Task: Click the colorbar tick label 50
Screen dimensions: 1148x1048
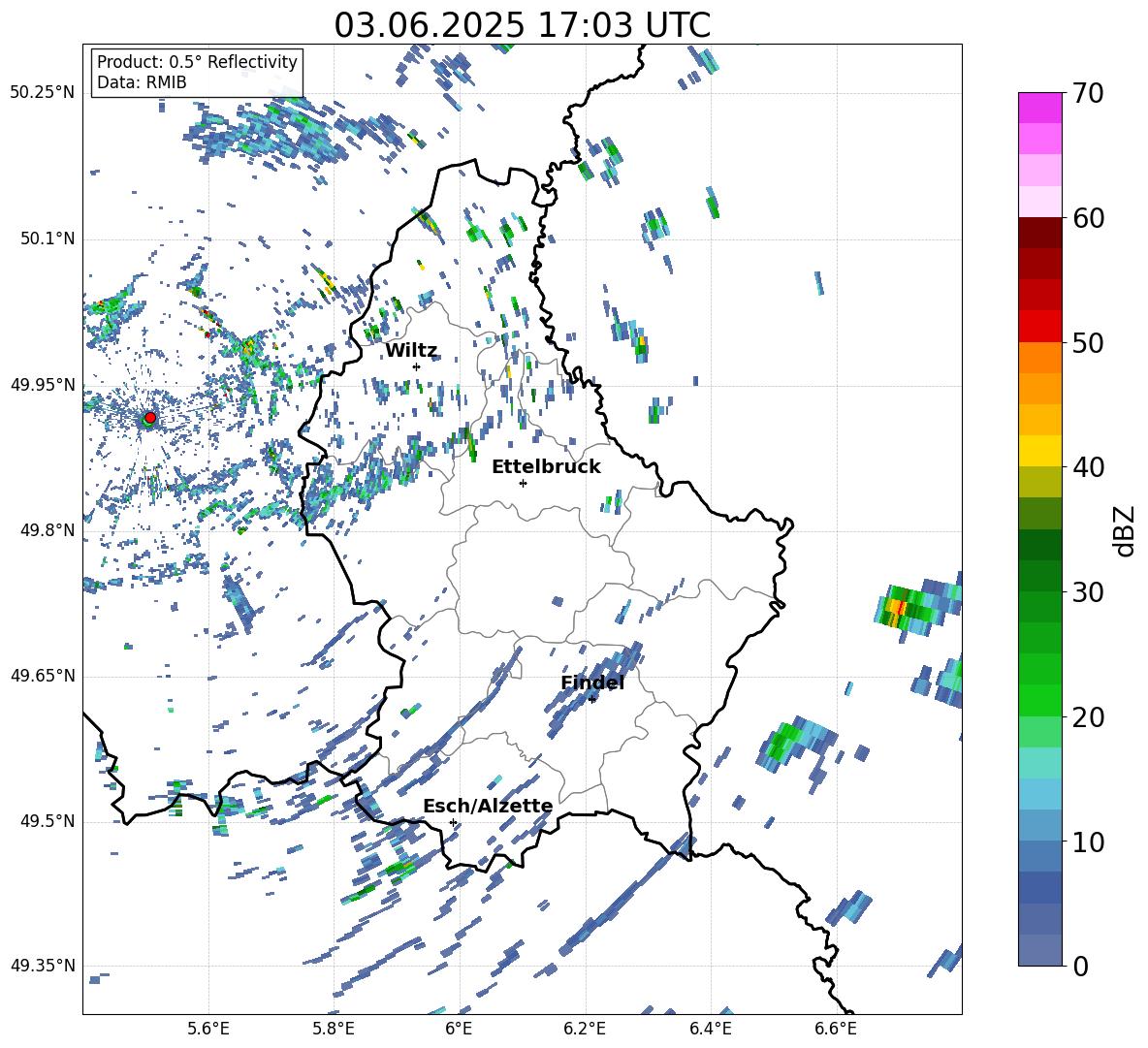Action: pyautogui.click(x=1088, y=343)
